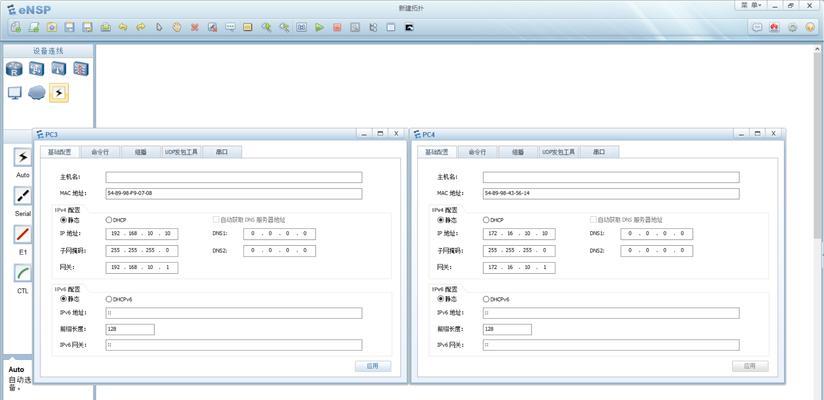Click PC3 IP address field 192.168.10.10
The width and height of the screenshot is (824, 400).
point(142,234)
